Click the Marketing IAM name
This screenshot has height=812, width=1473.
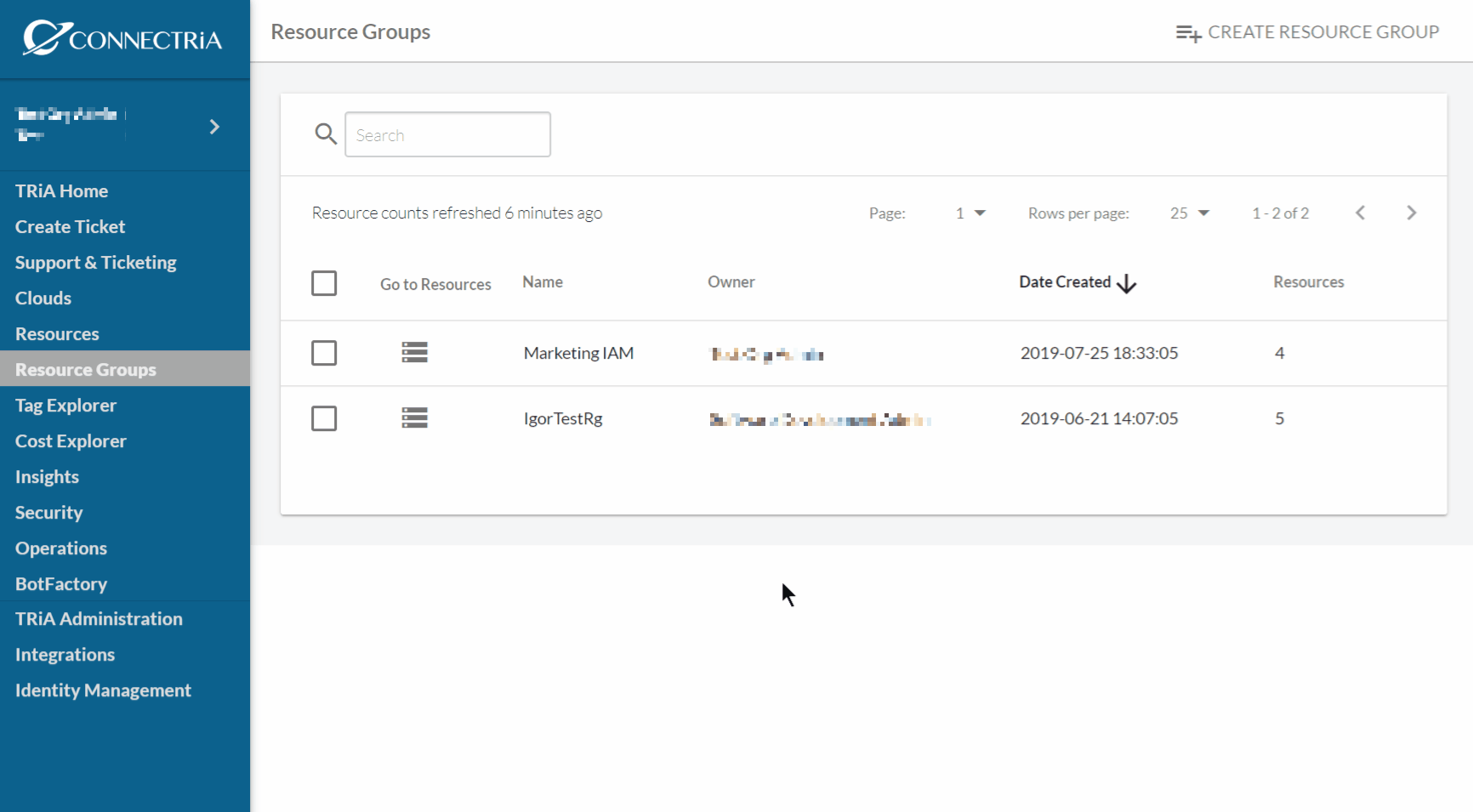(x=578, y=353)
